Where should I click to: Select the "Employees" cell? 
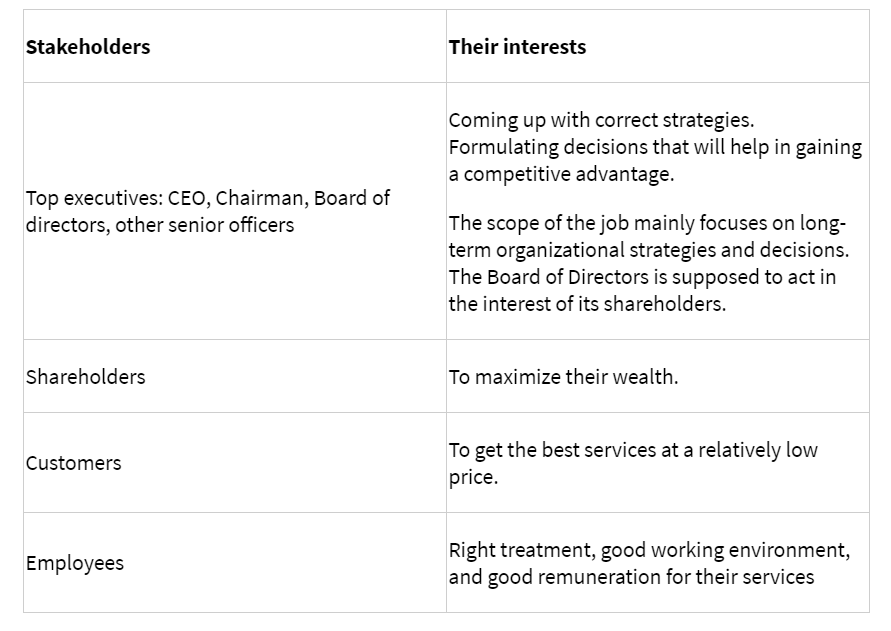[75, 563]
